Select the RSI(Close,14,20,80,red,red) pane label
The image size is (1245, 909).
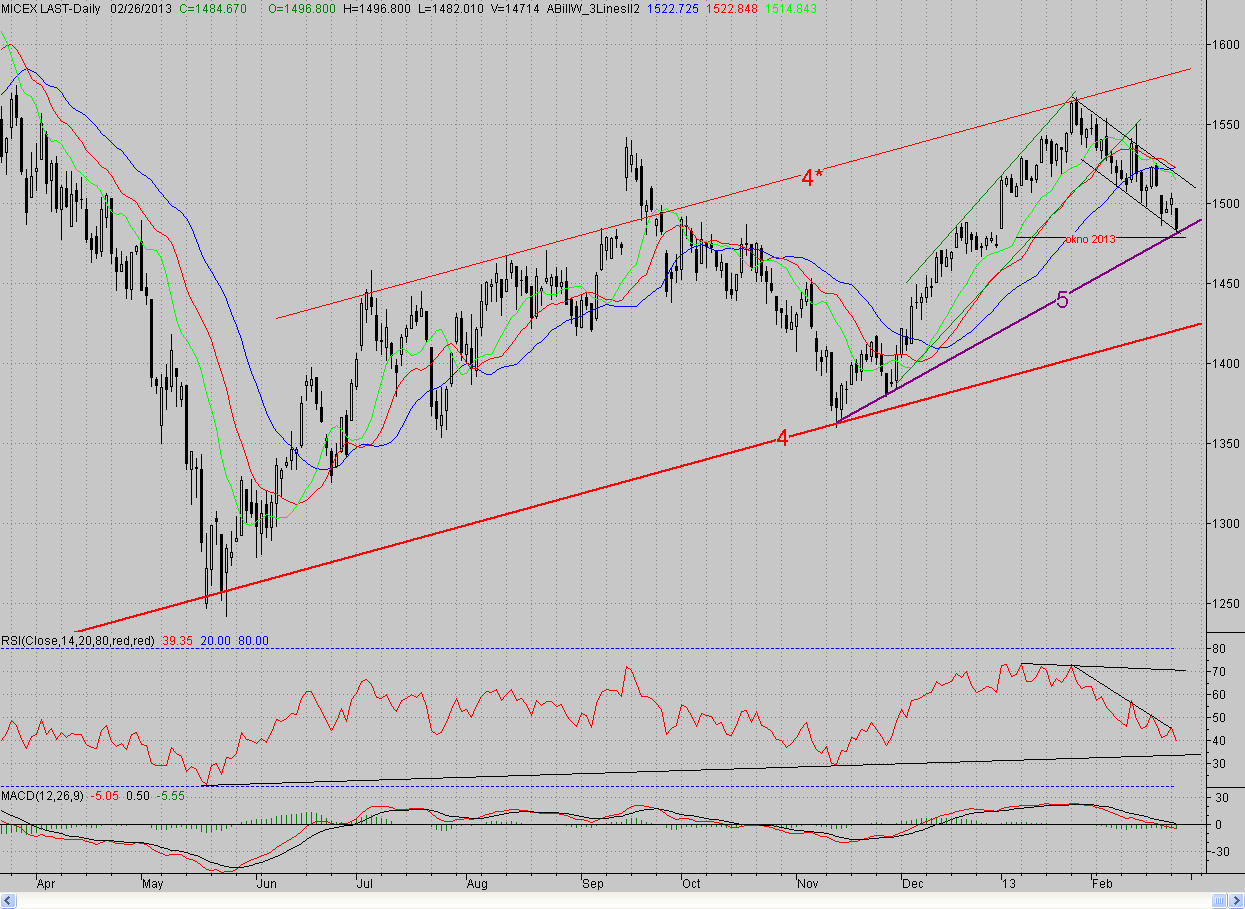pyautogui.click(x=78, y=641)
